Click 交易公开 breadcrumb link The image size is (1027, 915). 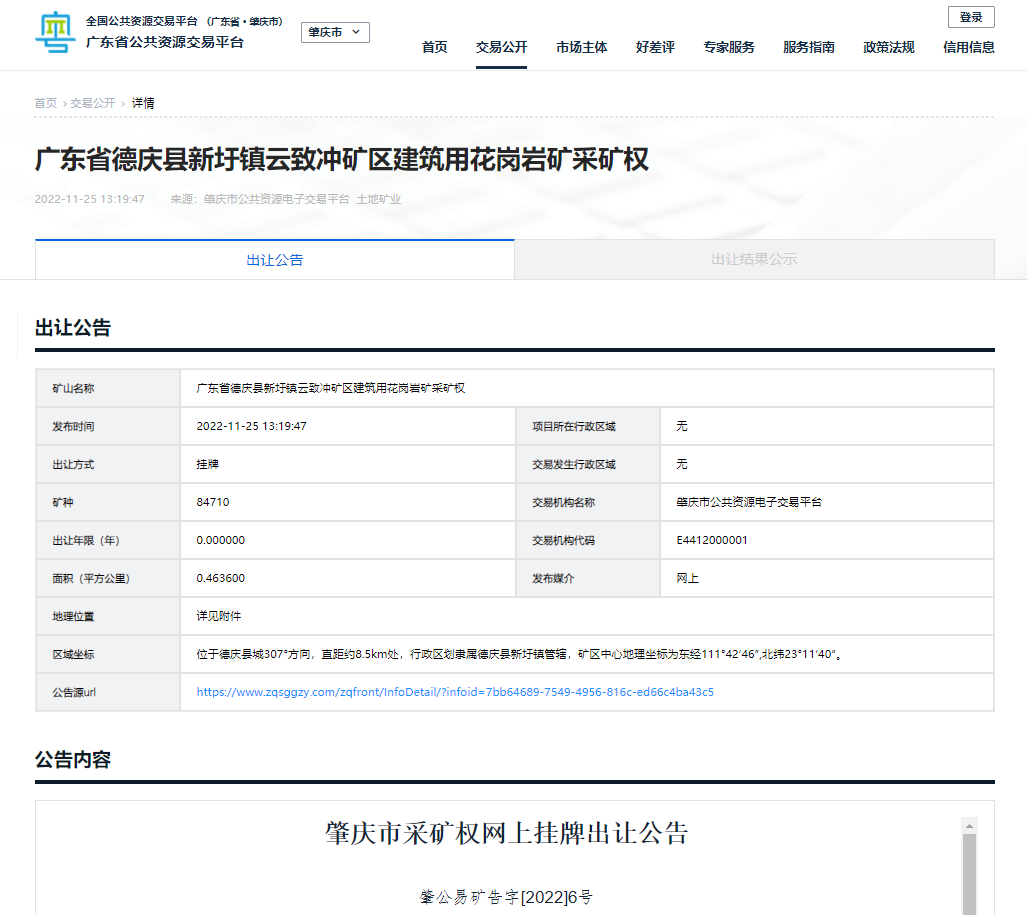tap(92, 103)
